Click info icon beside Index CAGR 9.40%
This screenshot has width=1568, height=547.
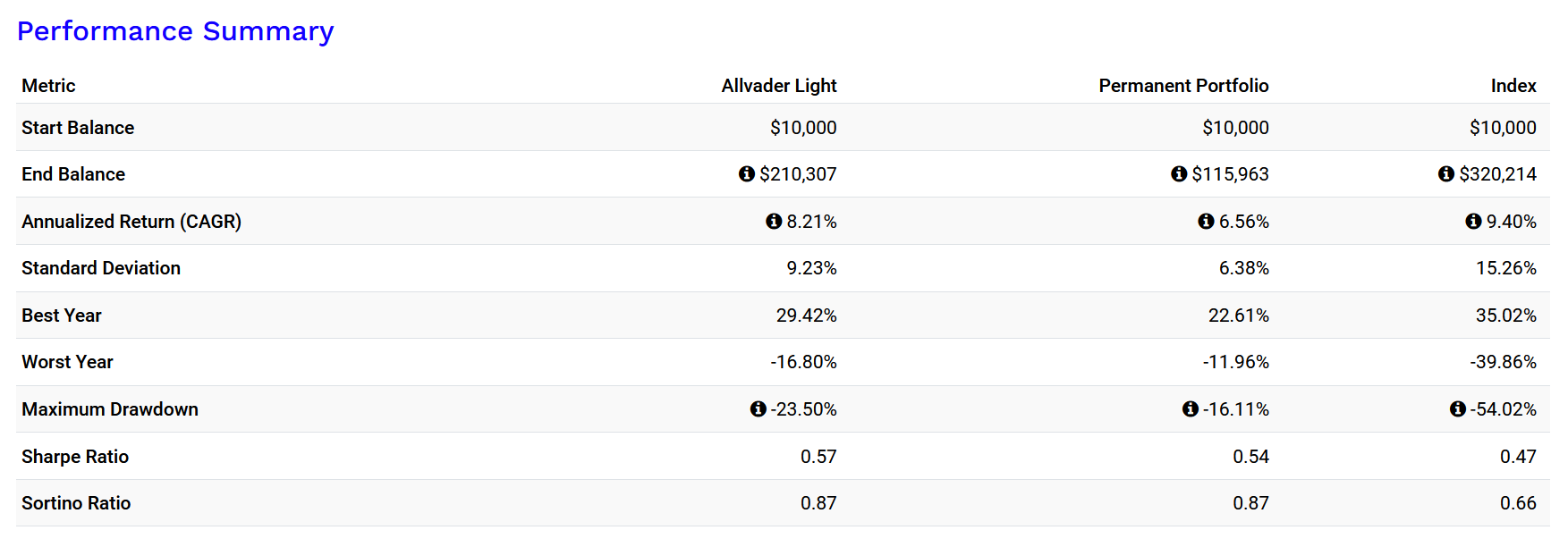point(1473,222)
